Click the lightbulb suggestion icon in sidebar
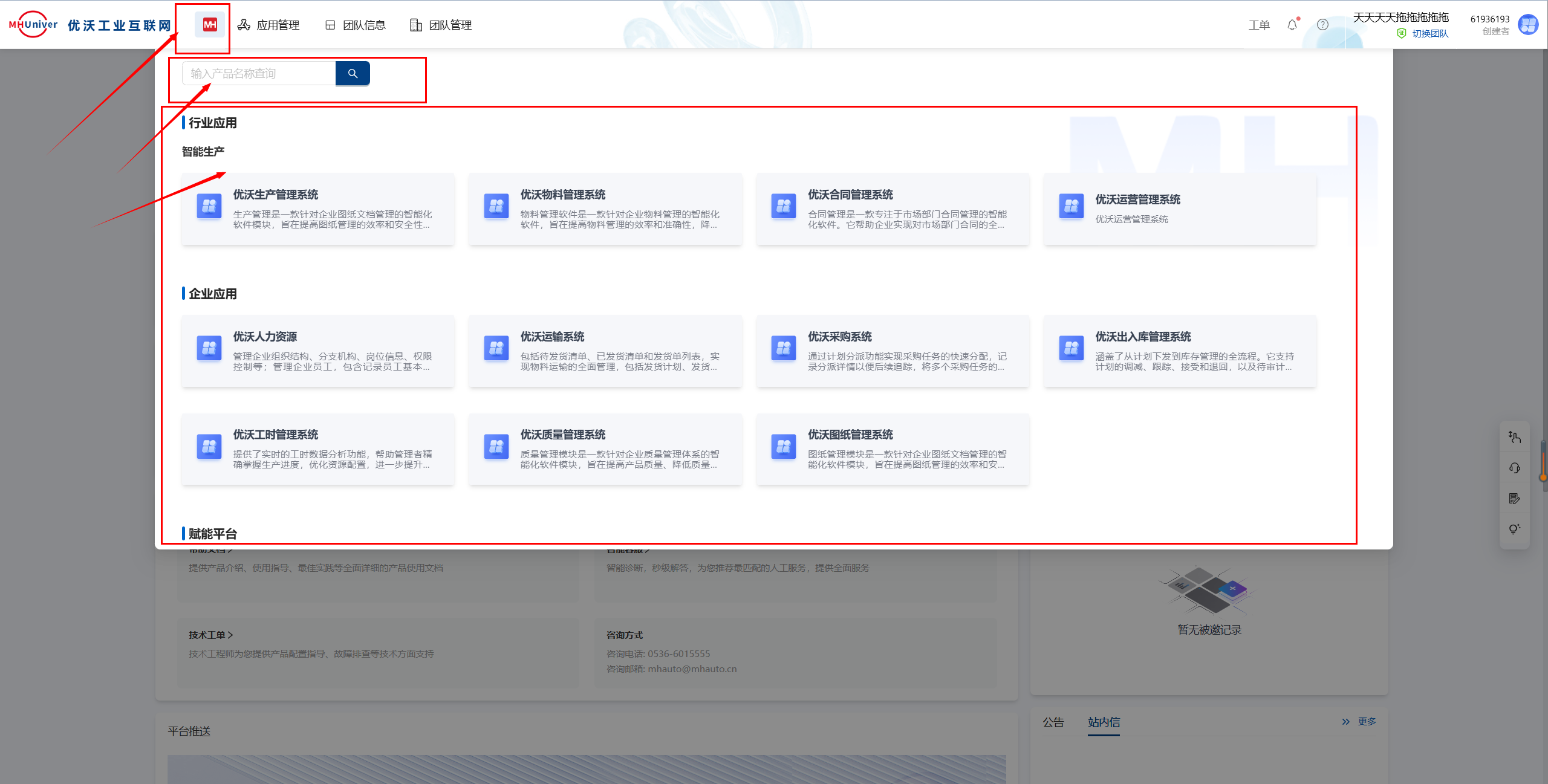The height and width of the screenshot is (784, 1548). tap(1514, 529)
